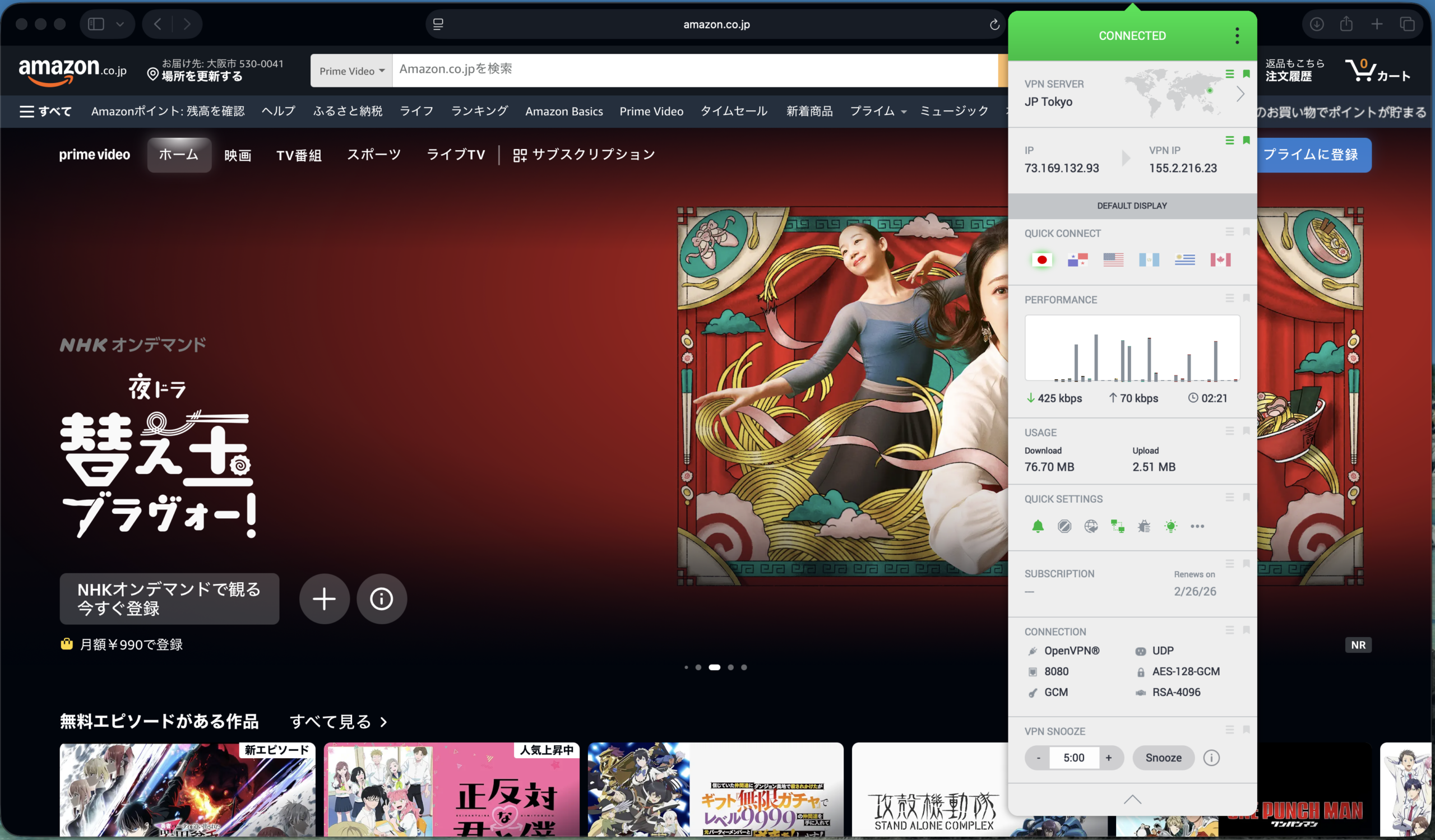Image resolution: width=1435 pixels, height=840 pixels.
Task: Toggle the VPN Server tile bookmark
Action: [x=1246, y=74]
